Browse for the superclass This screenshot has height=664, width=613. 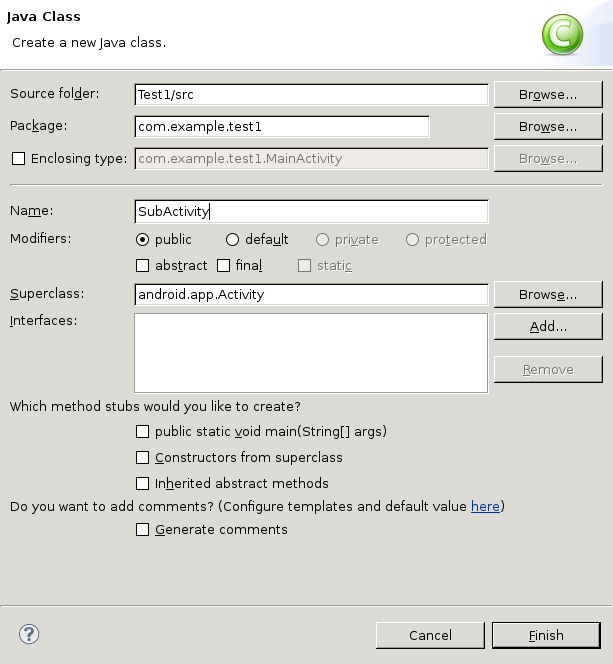click(x=547, y=295)
